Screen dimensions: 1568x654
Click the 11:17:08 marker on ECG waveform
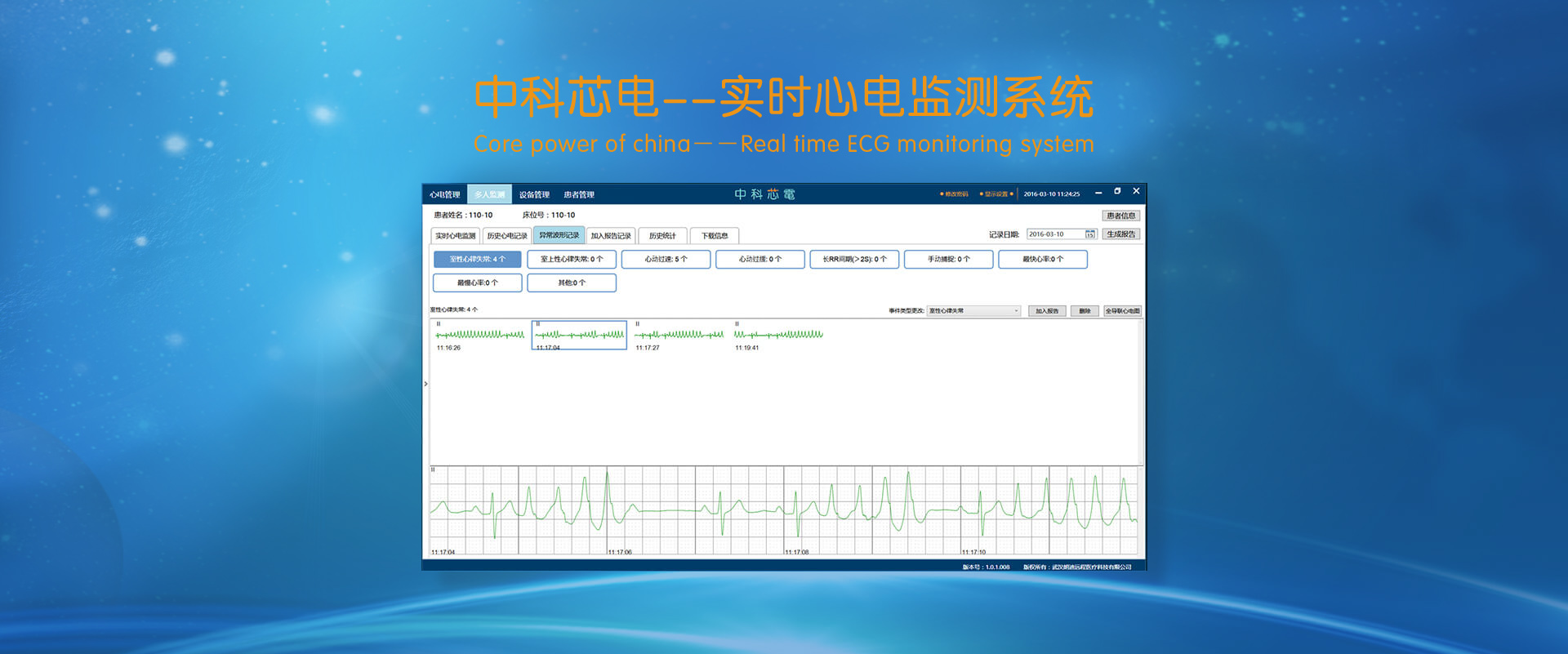click(x=797, y=552)
